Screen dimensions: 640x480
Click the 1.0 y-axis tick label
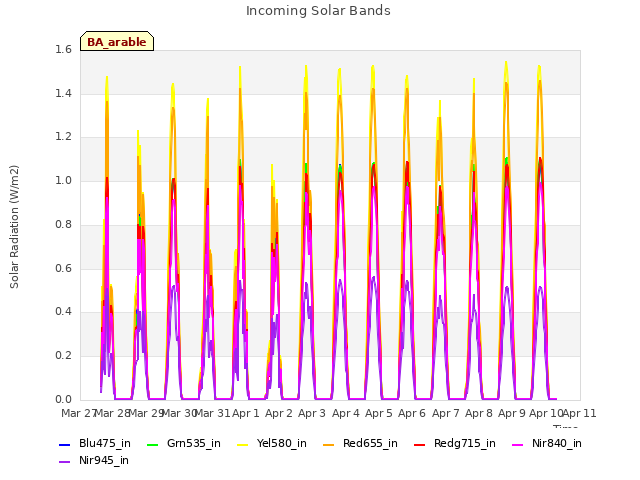click(63, 180)
